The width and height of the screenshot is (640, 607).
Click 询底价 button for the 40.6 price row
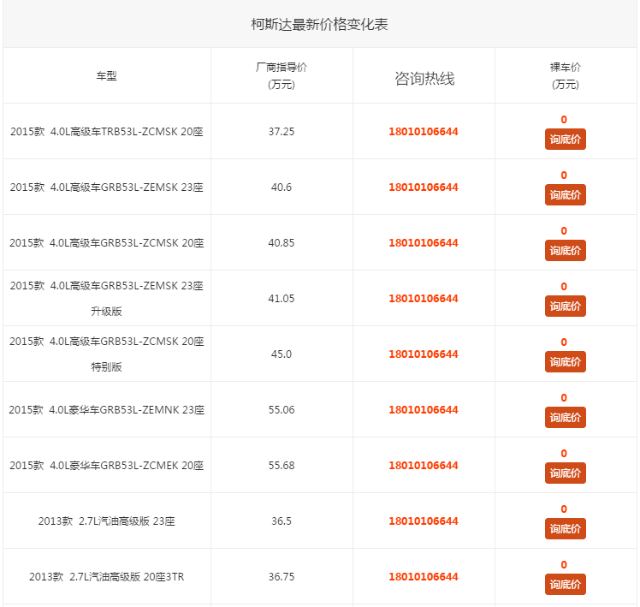pyautogui.click(x=565, y=195)
